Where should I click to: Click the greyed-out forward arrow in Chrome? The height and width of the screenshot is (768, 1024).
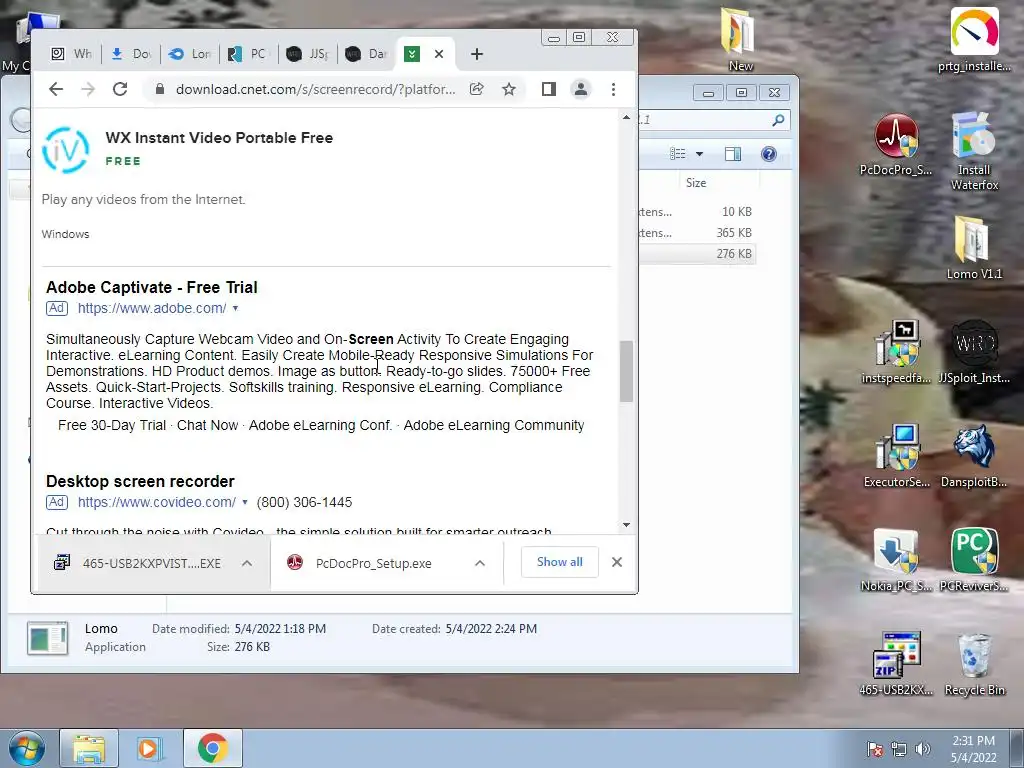coord(88,89)
